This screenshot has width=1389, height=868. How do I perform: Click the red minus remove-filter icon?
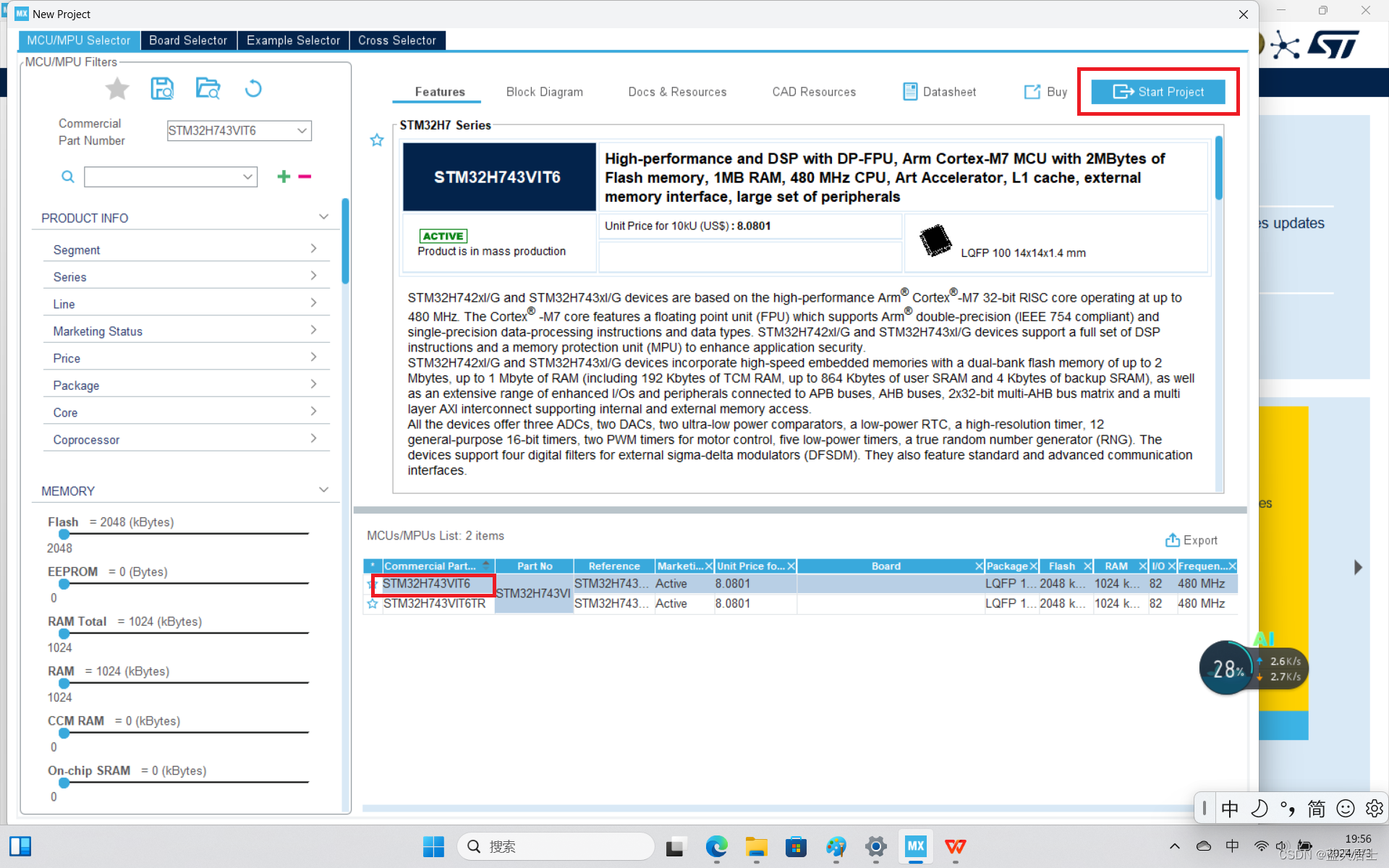[x=305, y=176]
